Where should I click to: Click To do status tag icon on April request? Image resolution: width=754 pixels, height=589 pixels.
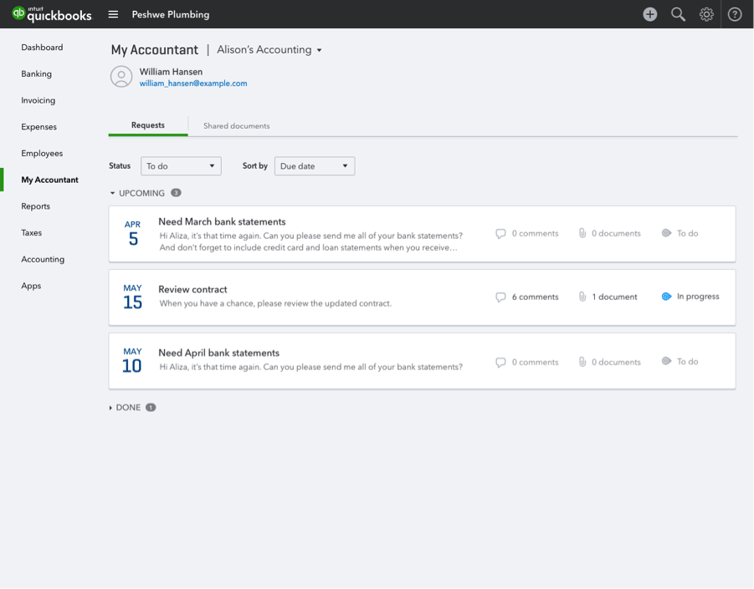pyautogui.click(x=666, y=361)
